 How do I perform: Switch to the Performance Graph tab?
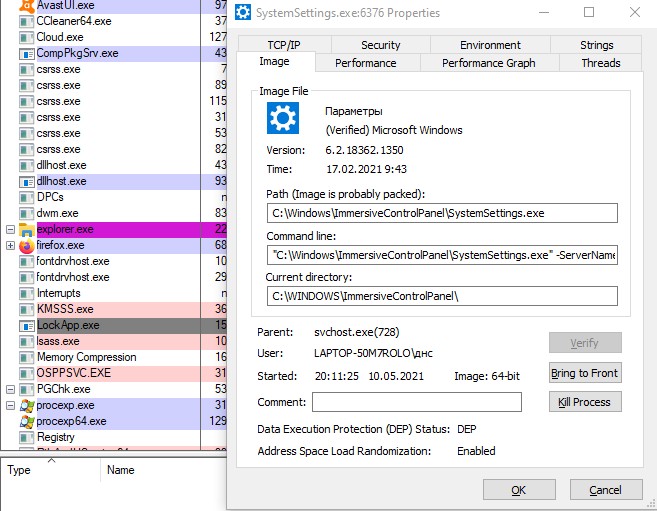pyautogui.click(x=489, y=63)
